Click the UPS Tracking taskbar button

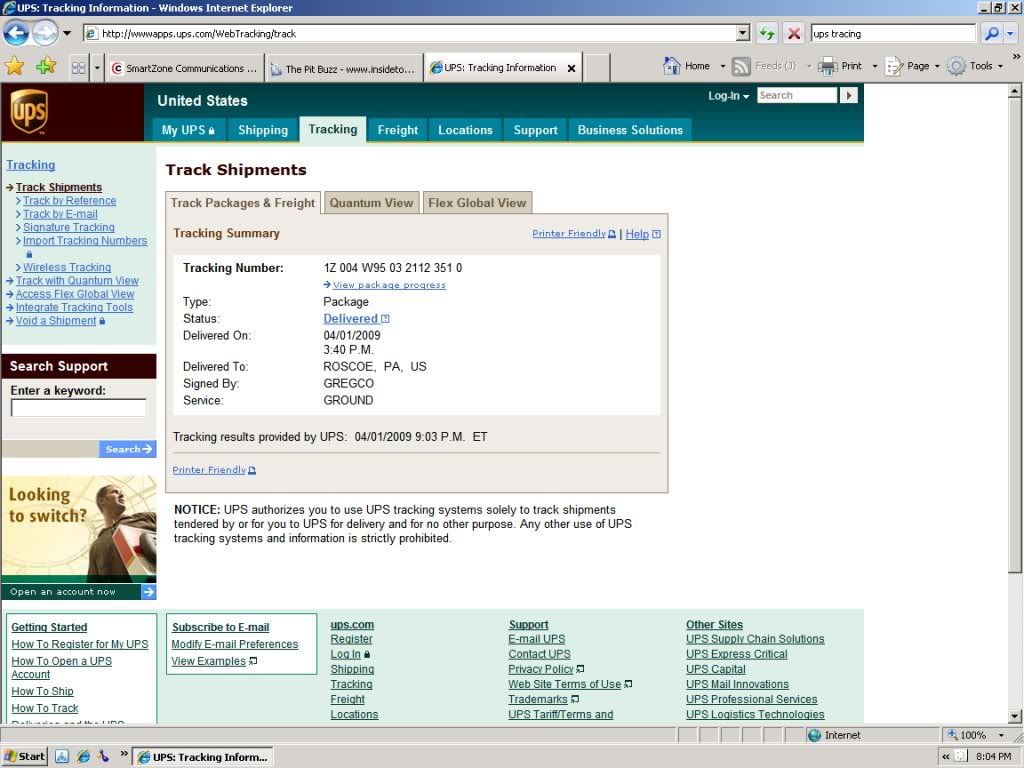pyautogui.click(x=202, y=757)
